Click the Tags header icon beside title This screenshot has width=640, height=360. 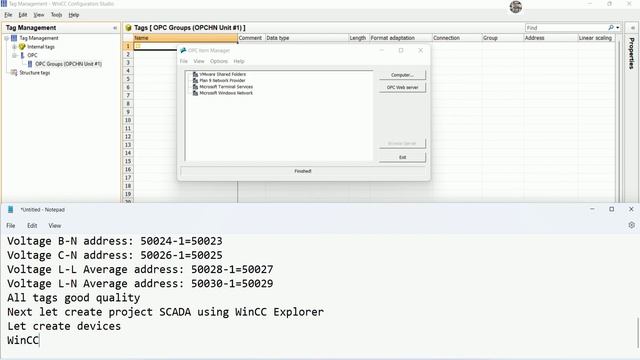(128, 28)
